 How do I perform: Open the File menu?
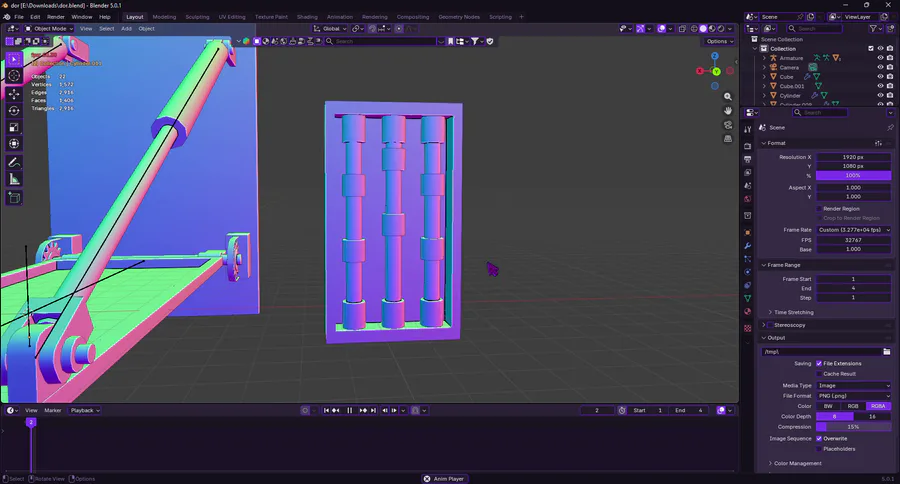point(18,17)
